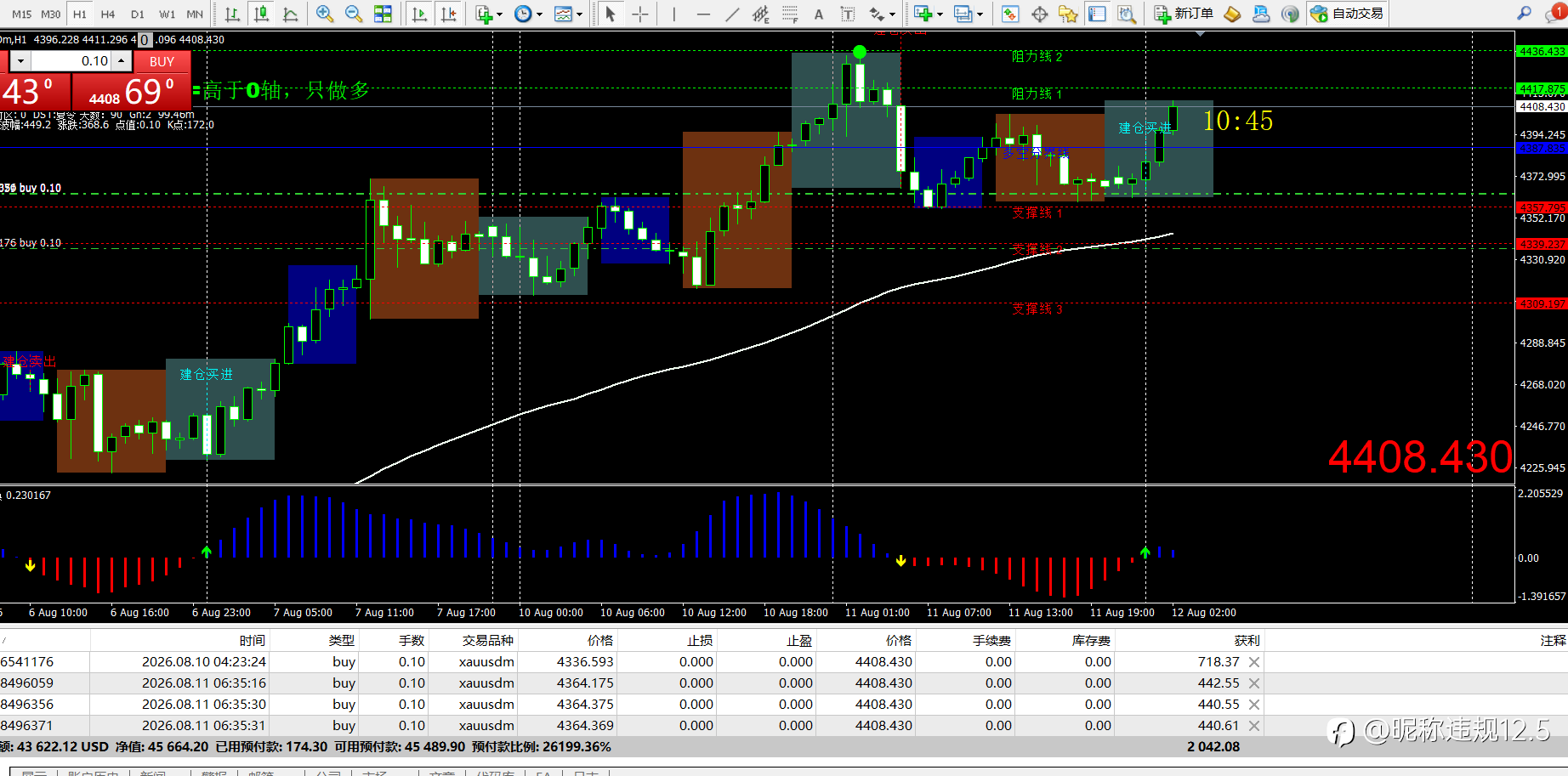The width and height of the screenshot is (1568, 776).
Task: Close order 8496371 with its X
Action: pos(1254,726)
